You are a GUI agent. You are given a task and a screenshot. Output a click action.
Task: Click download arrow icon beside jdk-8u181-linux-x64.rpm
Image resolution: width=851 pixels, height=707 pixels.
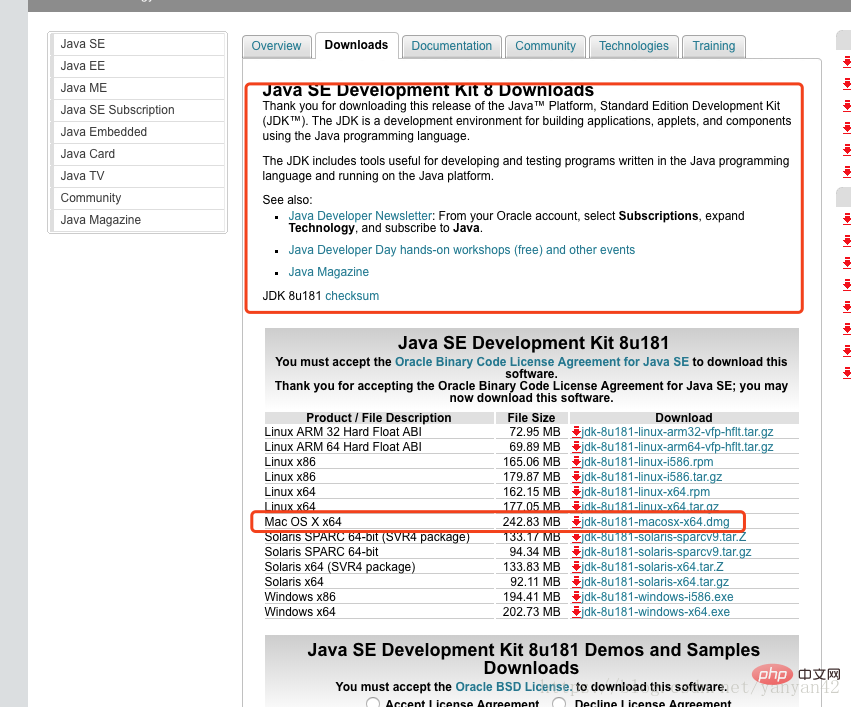(x=576, y=492)
